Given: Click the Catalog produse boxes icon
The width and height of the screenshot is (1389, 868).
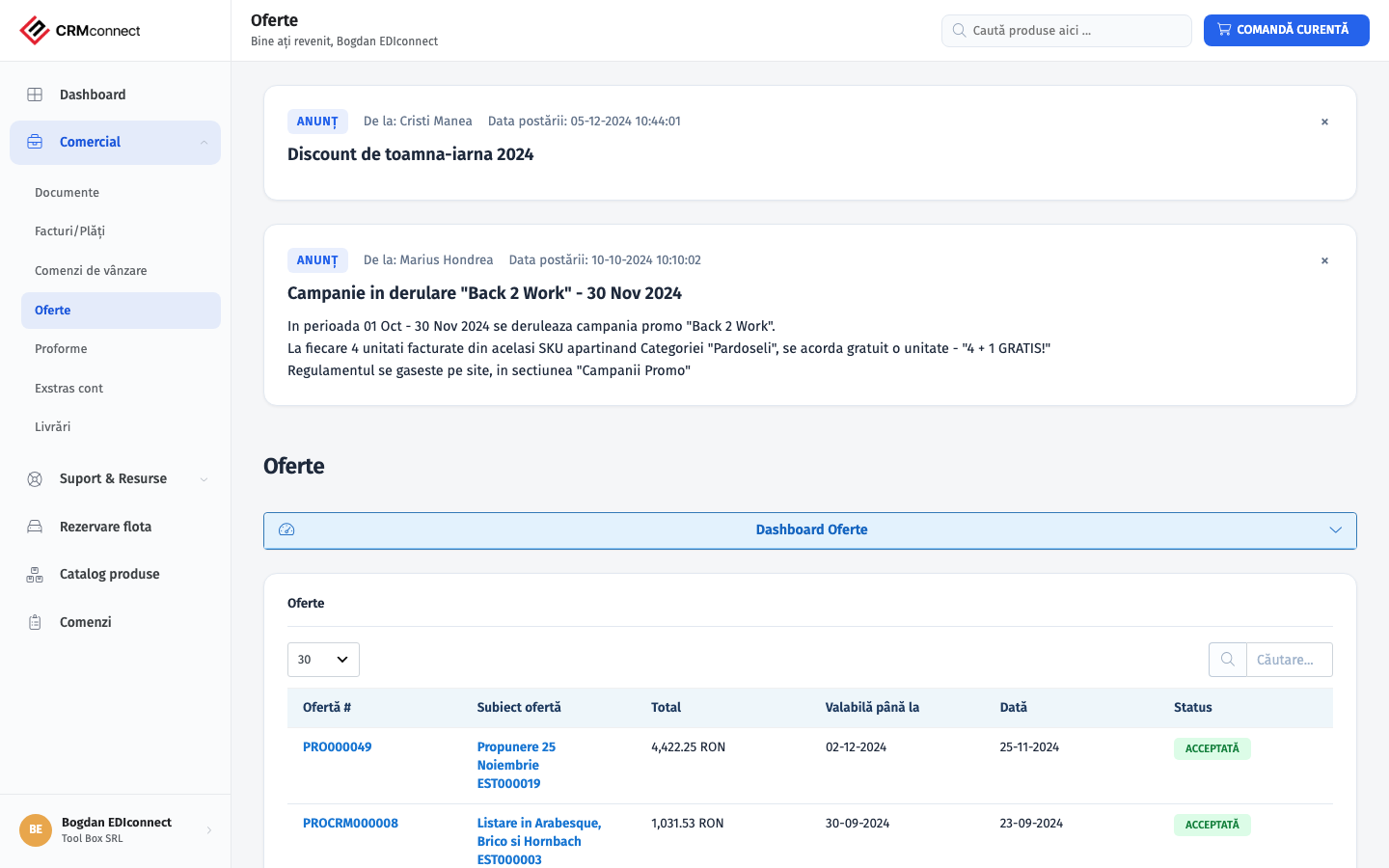Looking at the screenshot, I should [35, 575].
